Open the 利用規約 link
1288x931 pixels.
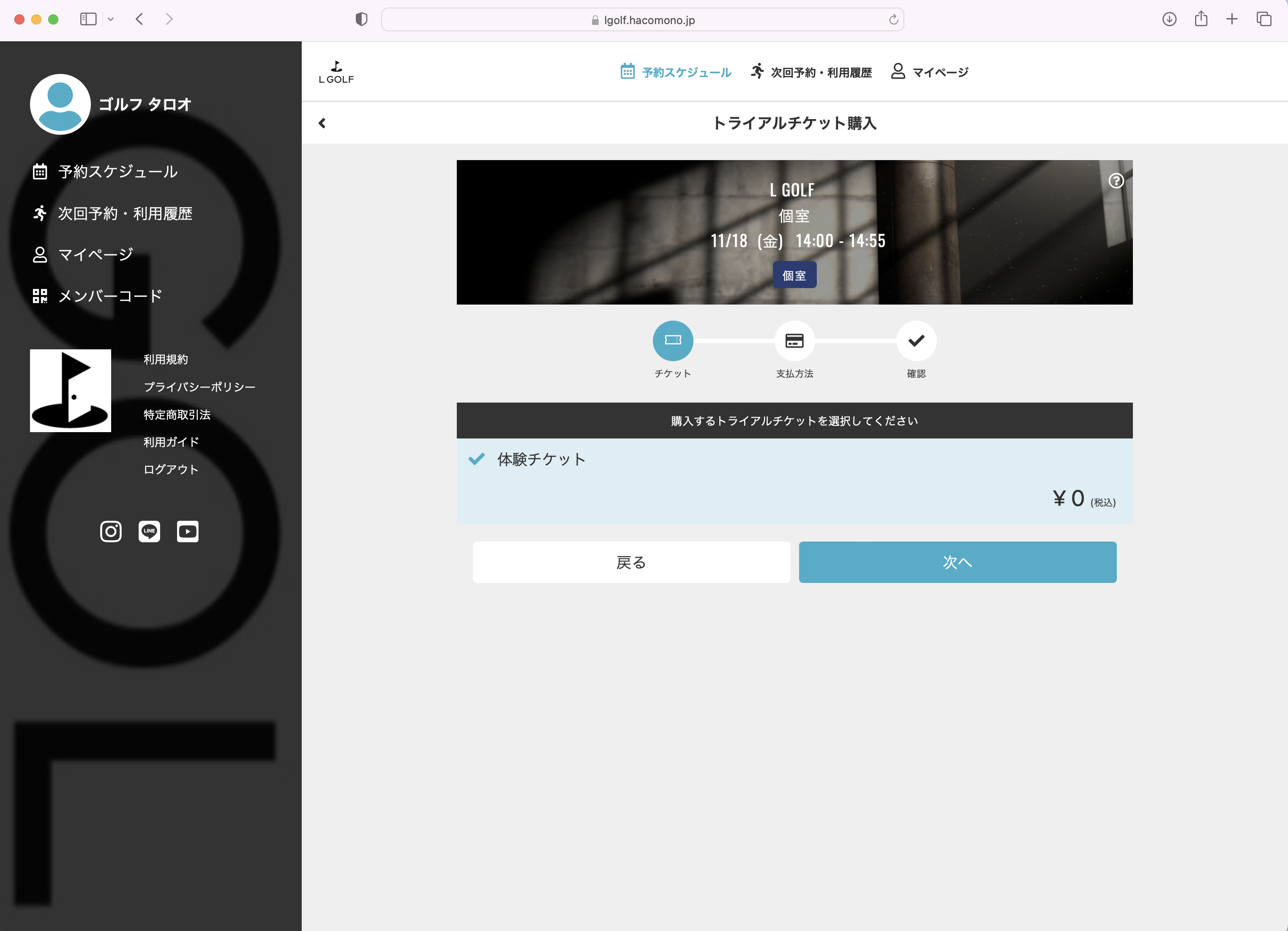(165, 359)
